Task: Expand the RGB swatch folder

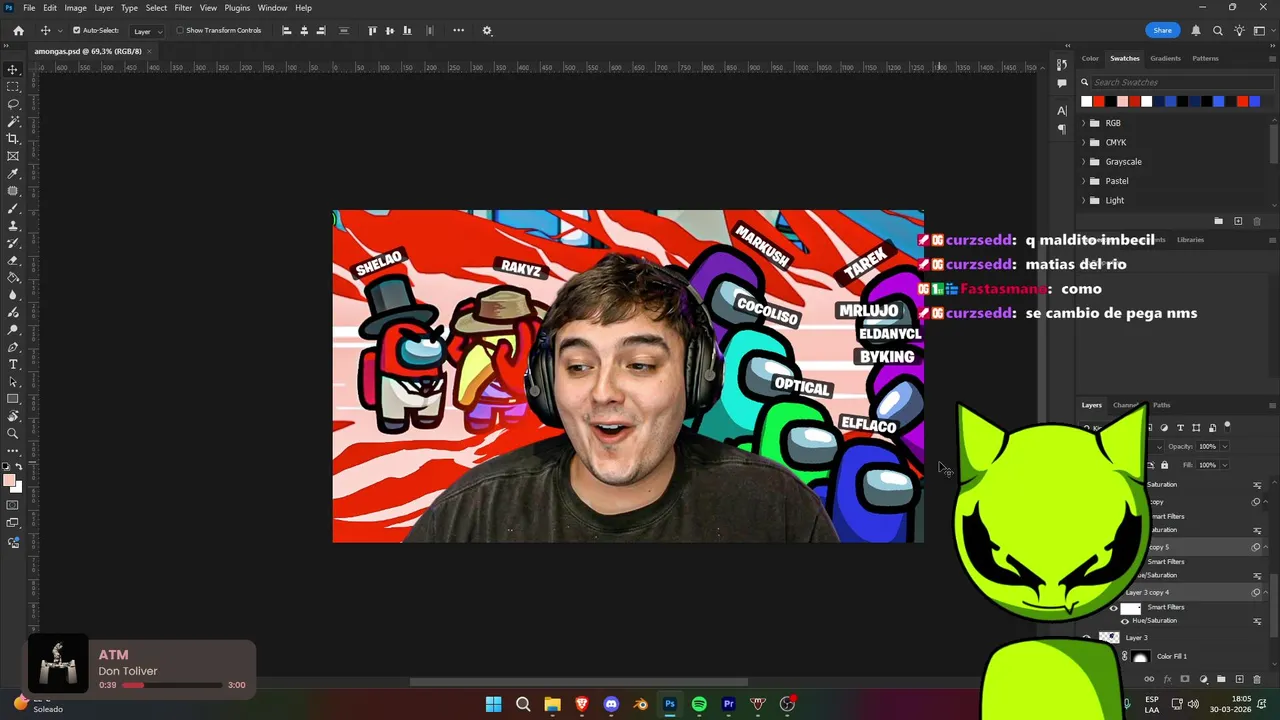Action: coord(1084,123)
